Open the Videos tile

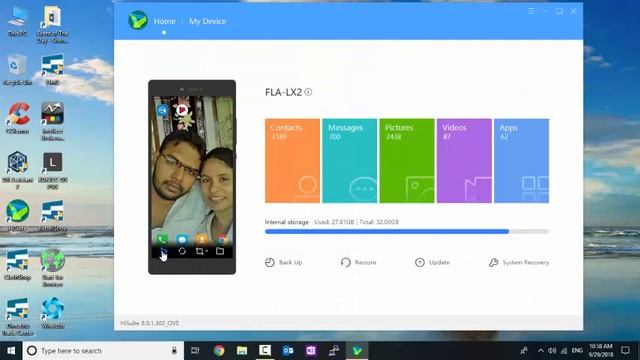coord(464,161)
